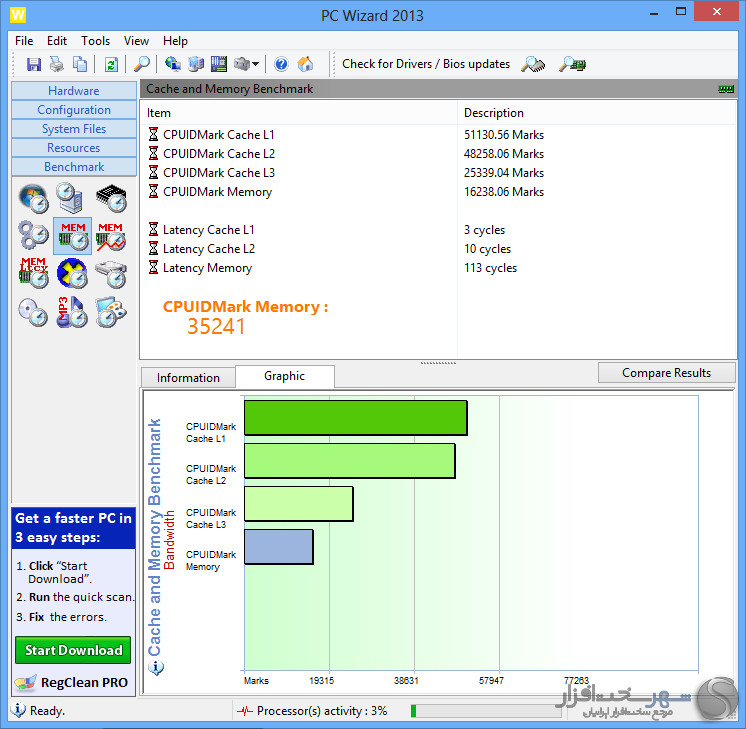746x729 pixels.
Task: Select the DirectX benchmark icon
Action: click(72, 273)
